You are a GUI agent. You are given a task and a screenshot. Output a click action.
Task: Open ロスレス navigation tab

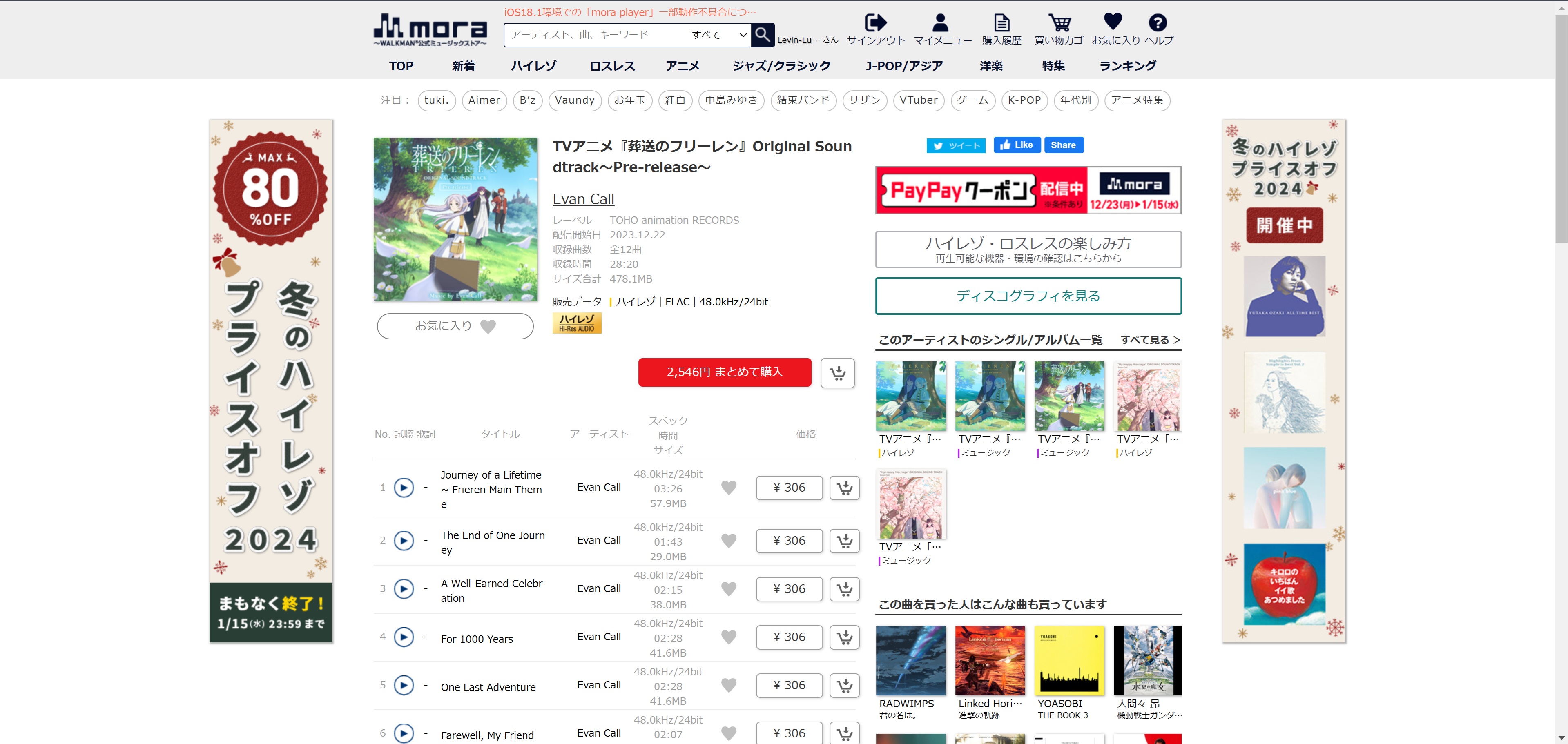(612, 66)
